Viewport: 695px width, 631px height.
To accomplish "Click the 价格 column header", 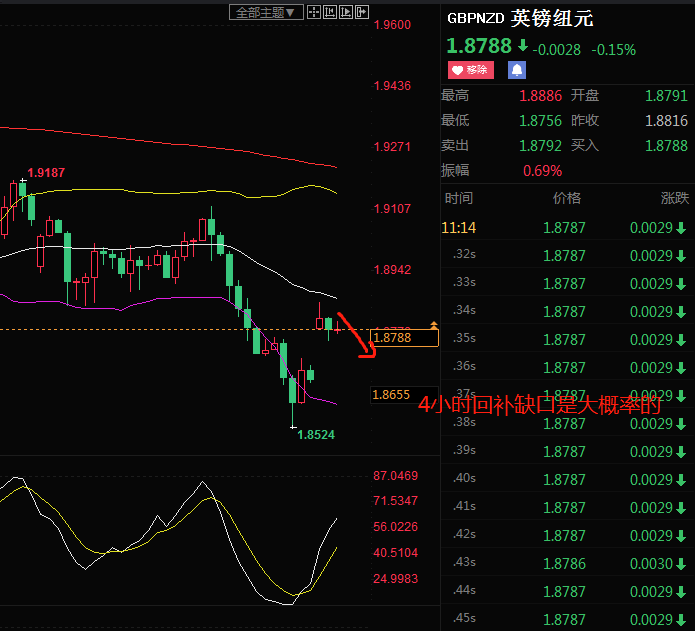I will 566,198.
